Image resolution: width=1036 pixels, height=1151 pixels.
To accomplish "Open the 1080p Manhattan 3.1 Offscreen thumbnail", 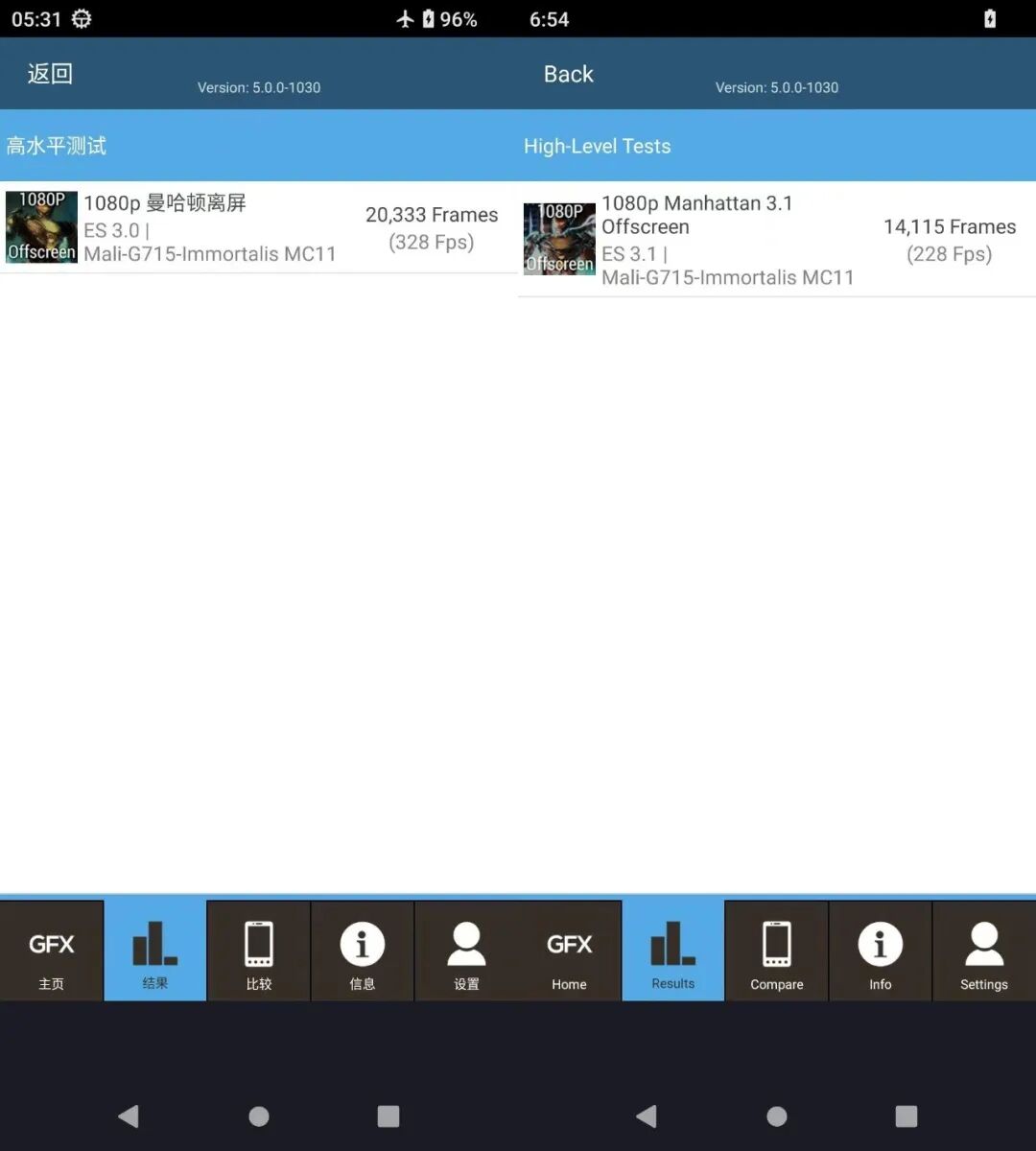I will 559,239.
